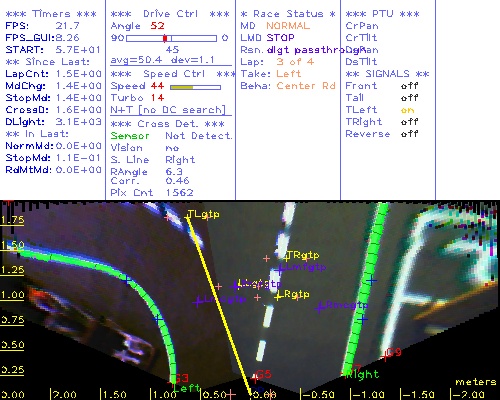Click the green 'Right' lane label
The width and height of the screenshot is (500, 400).
363,374
